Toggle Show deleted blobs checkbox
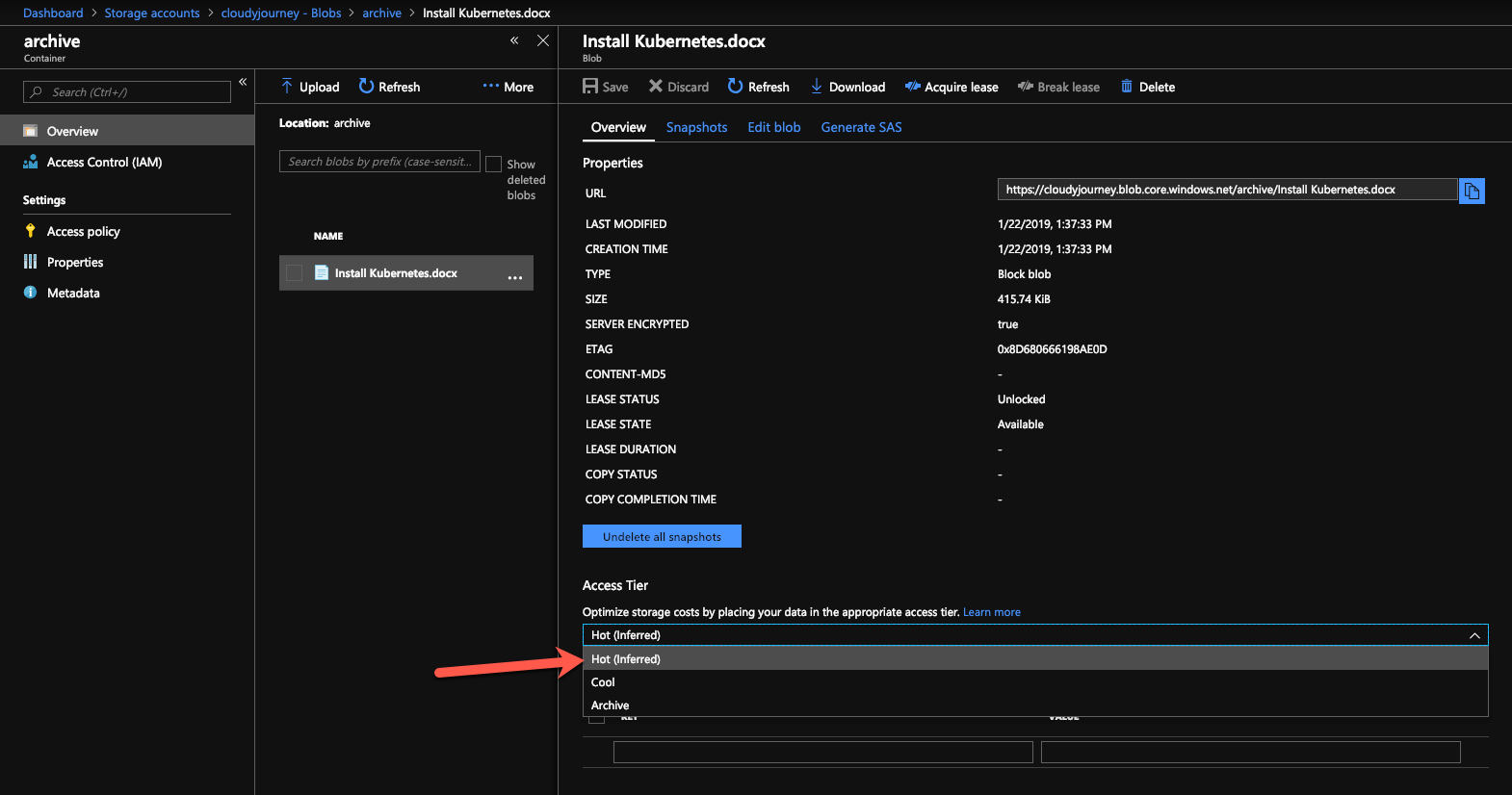This screenshot has width=1512, height=795. [493, 164]
